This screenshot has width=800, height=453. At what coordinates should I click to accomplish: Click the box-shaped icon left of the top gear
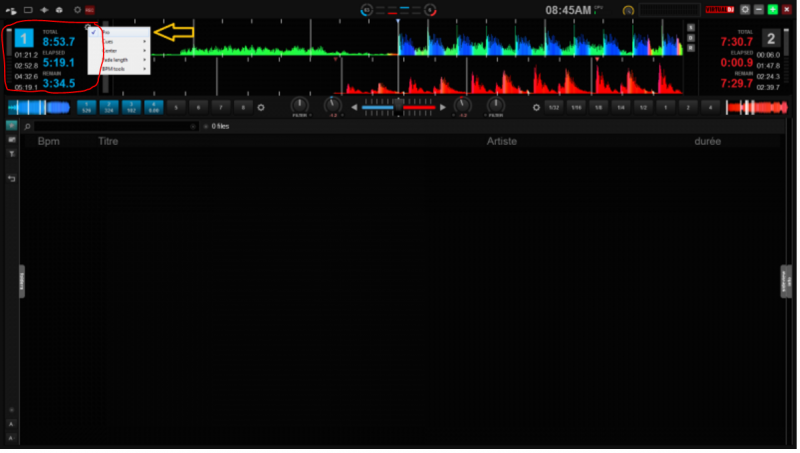point(59,10)
